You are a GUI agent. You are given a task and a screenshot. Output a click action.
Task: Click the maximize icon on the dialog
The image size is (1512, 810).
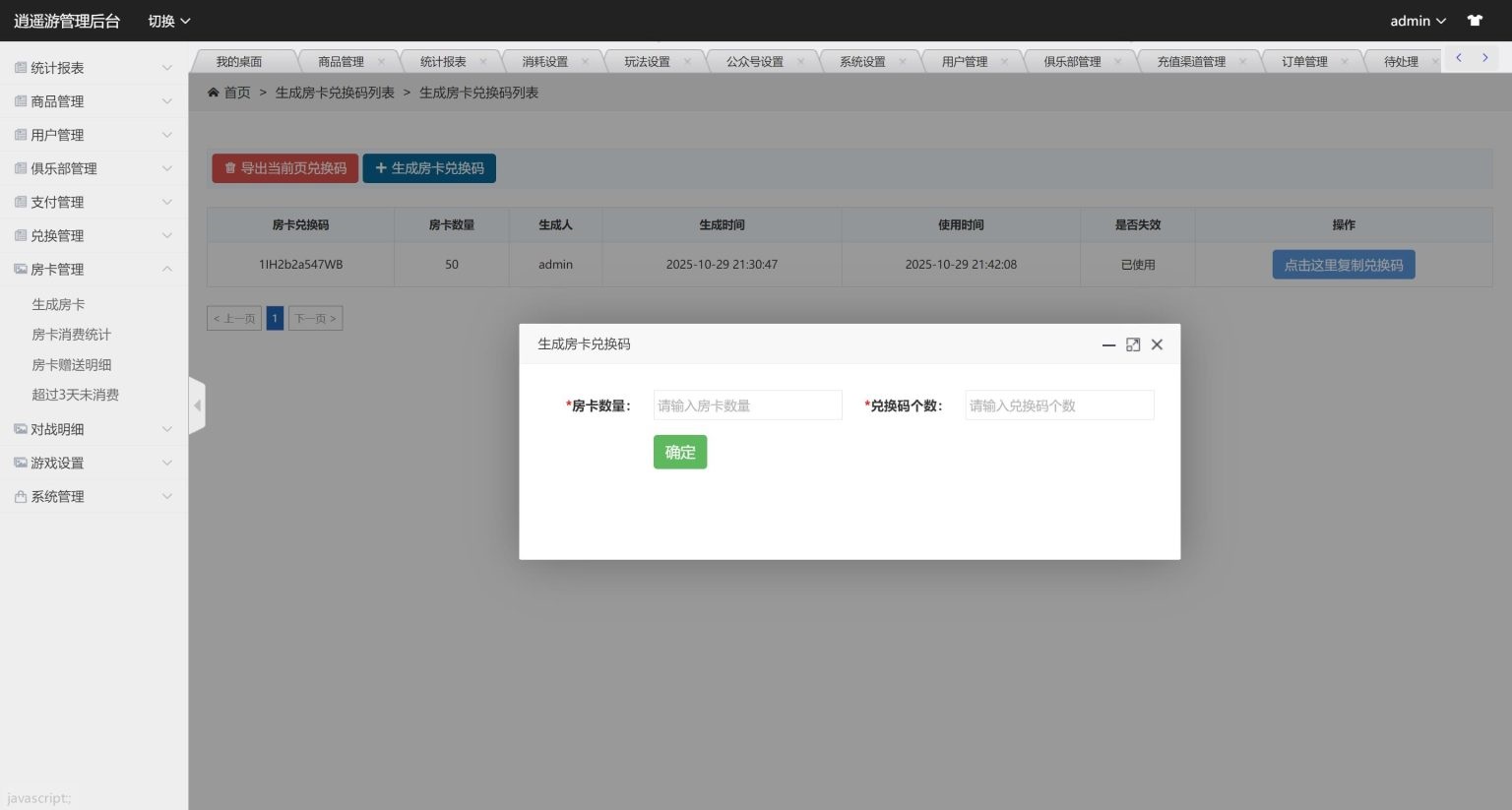click(1132, 344)
